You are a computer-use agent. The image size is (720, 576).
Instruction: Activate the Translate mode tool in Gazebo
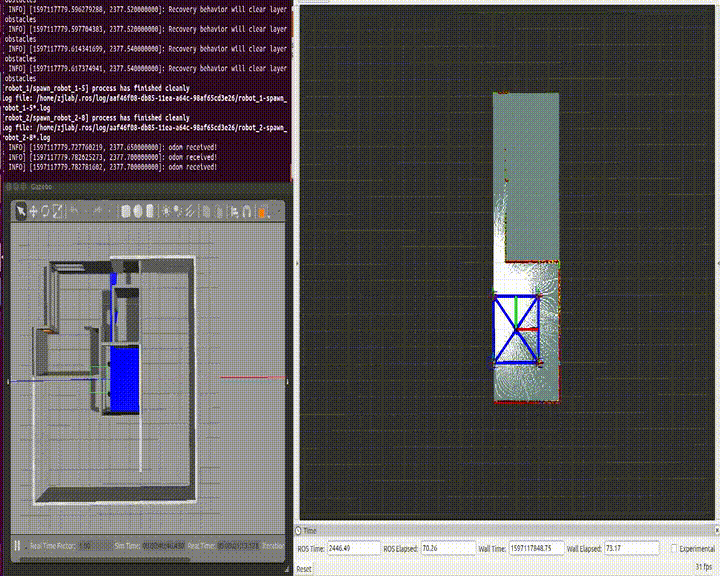pyautogui.click(x=33, y=212)
